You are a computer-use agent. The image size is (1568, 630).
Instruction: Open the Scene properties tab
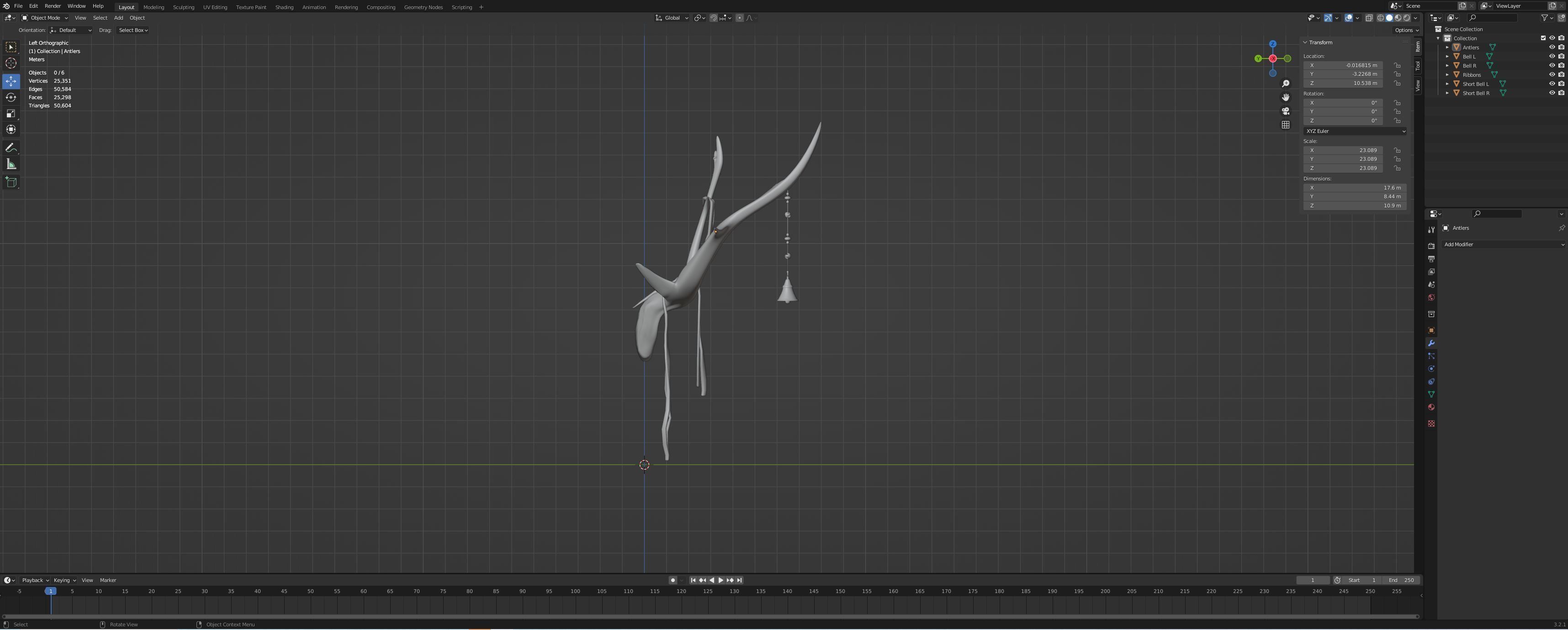(x=1431, y=285)
